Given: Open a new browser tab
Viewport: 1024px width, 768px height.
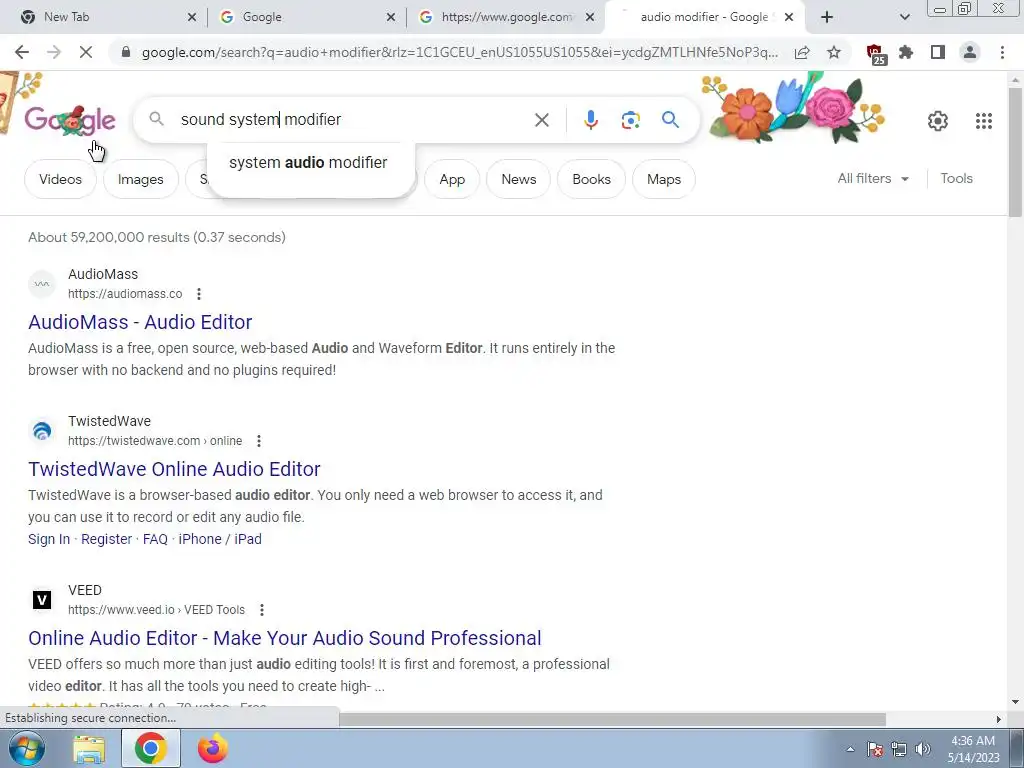Looking at the screenshot, I should [x=827, y=17].
